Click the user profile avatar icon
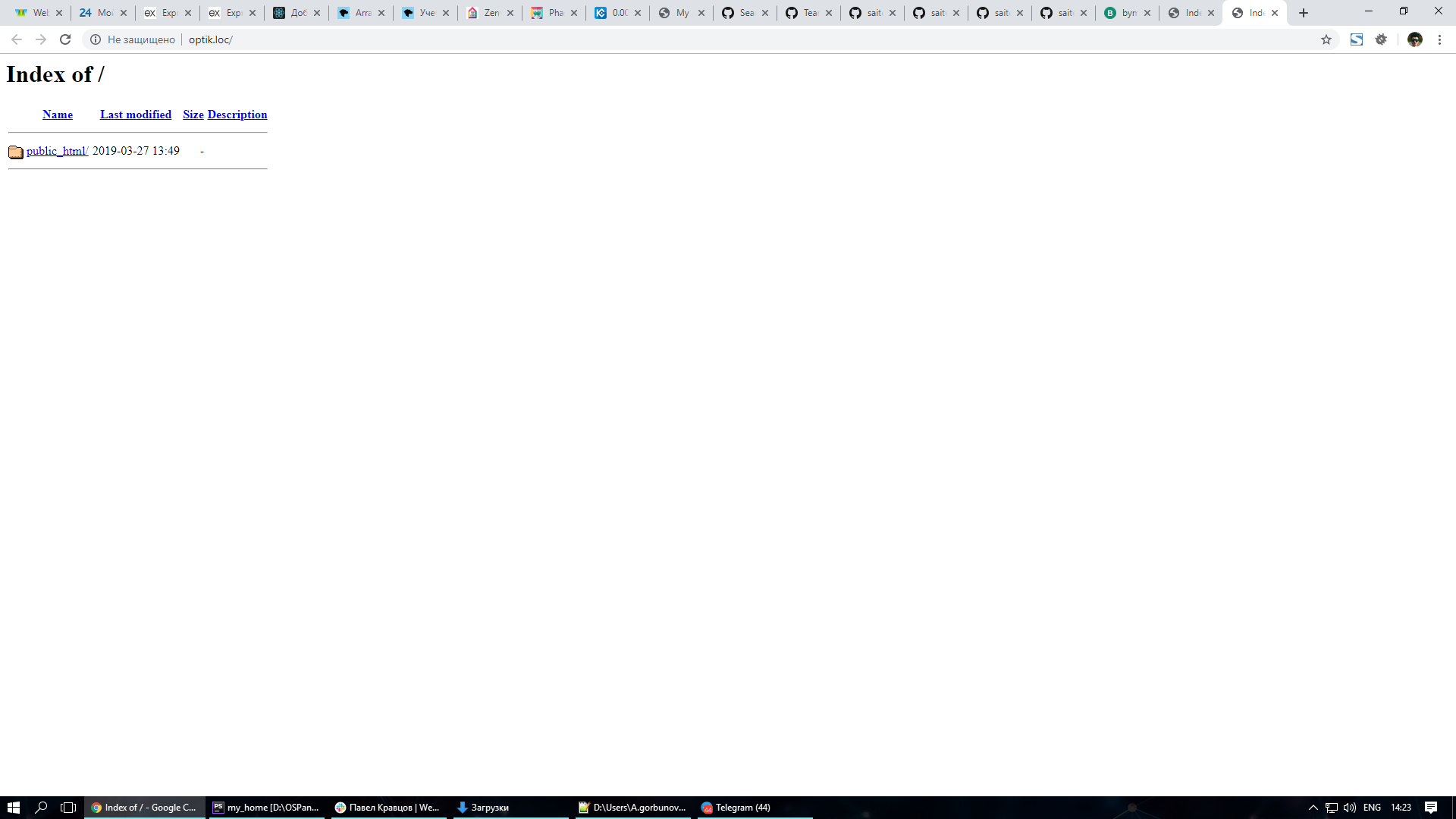This screenshot has width=1456, height=819. [1414, 39]
